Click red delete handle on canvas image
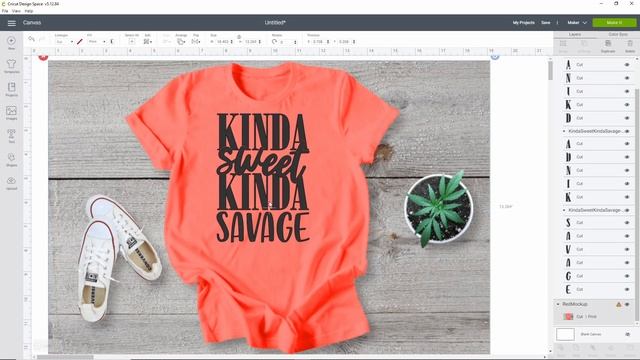The width and height of the screenshot is (640, 360). click(43, 57)
